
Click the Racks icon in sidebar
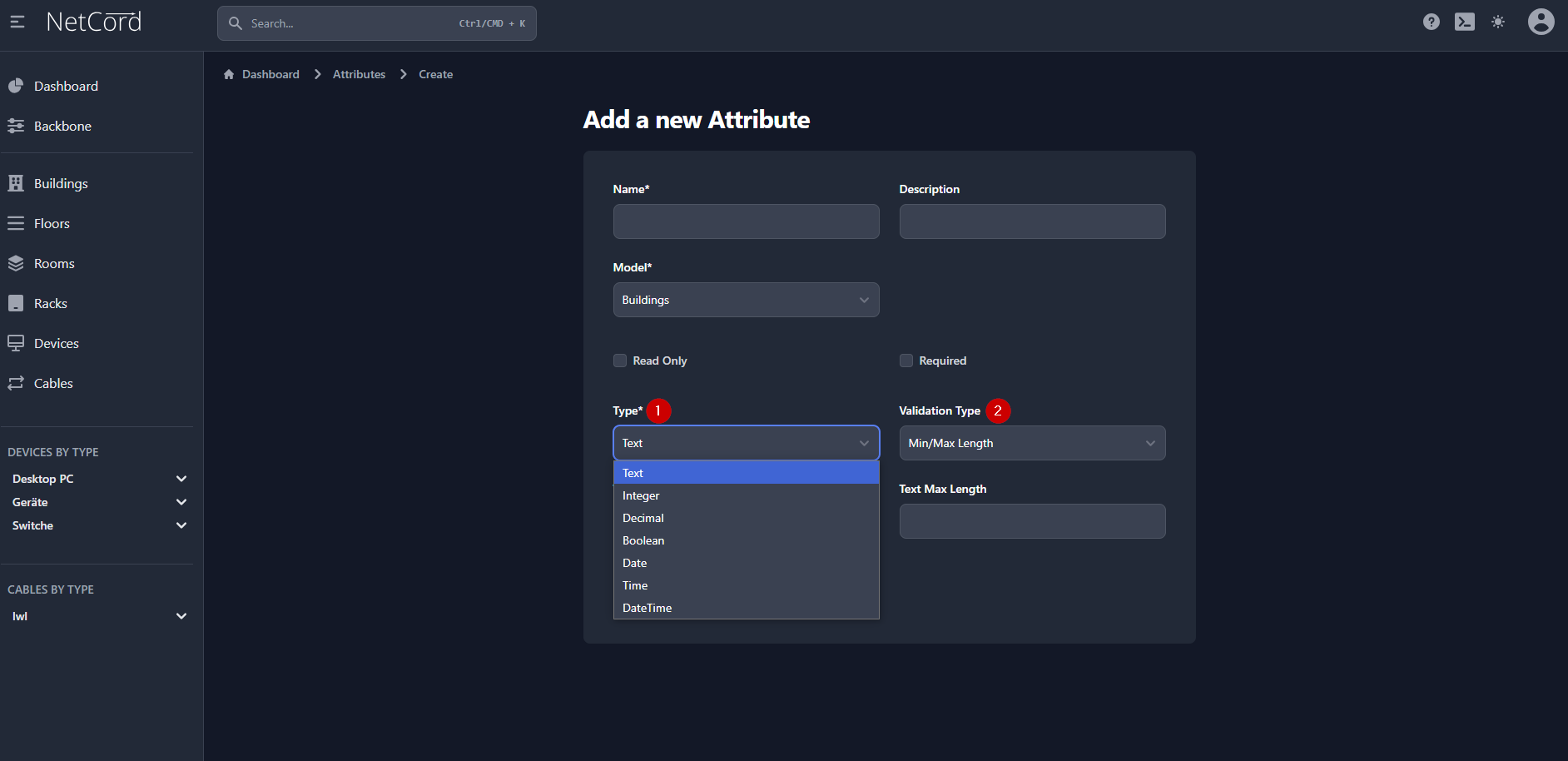pyautogui.click(x=16, y=304)
